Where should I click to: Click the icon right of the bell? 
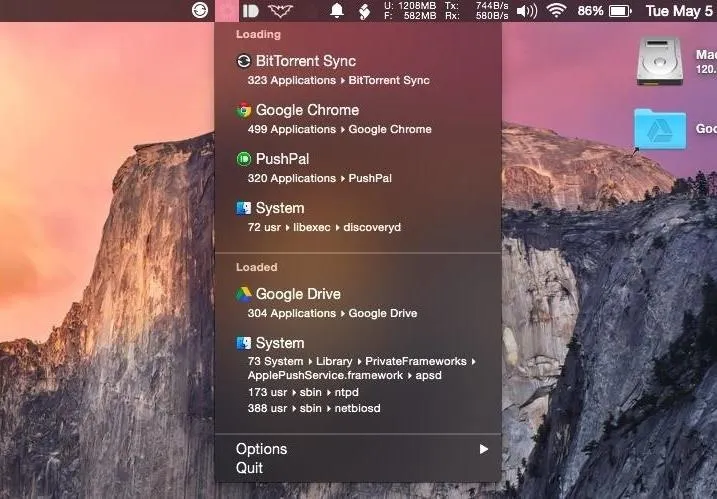pos(364,11)
